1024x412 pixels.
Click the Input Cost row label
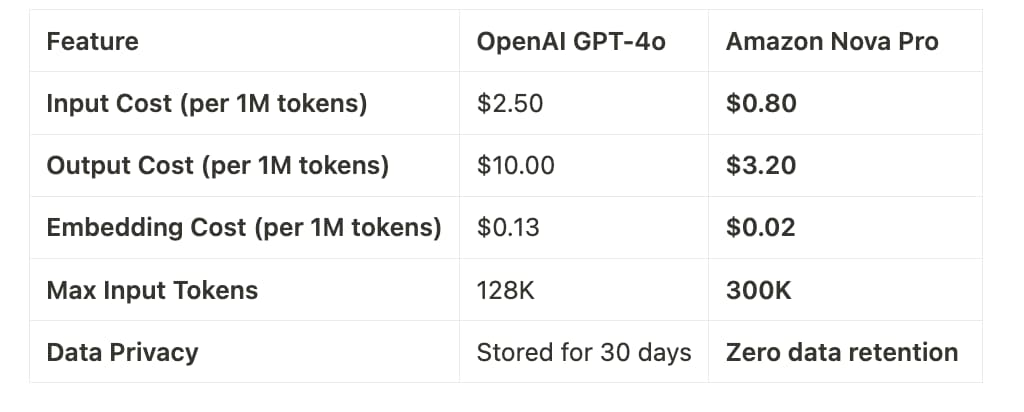(x=207, y=104)
